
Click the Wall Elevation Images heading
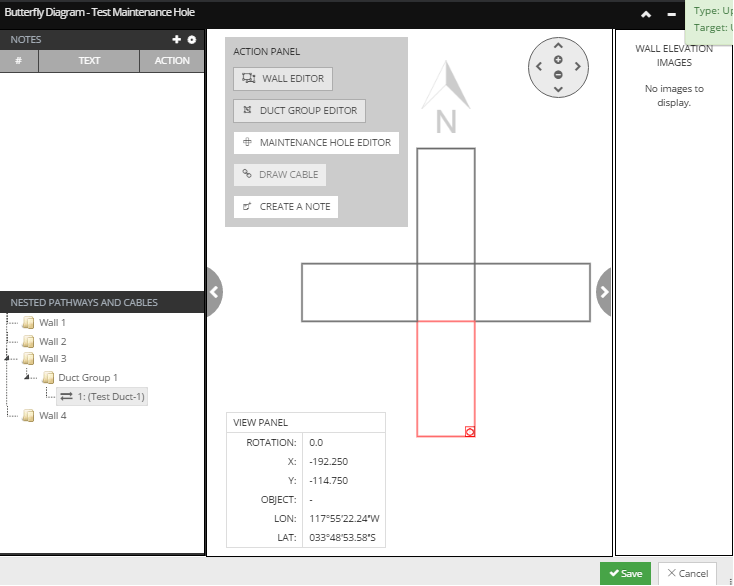click(x=674, y=56)
